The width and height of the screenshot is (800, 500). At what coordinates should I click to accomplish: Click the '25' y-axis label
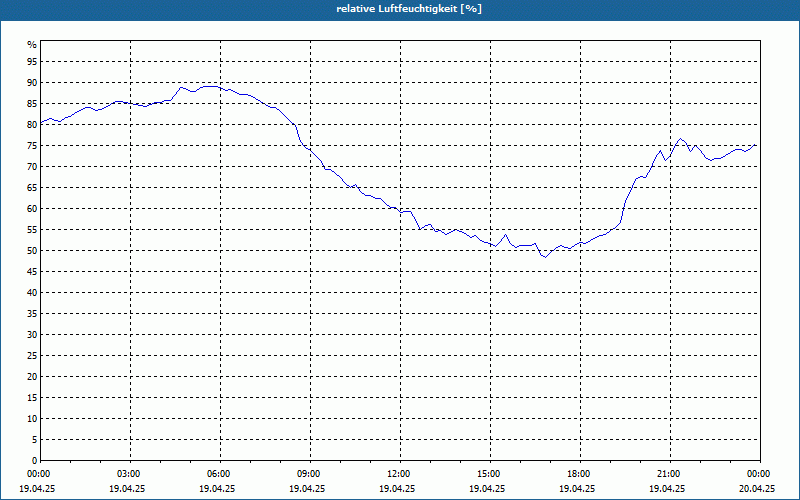(x=32, y=356)
